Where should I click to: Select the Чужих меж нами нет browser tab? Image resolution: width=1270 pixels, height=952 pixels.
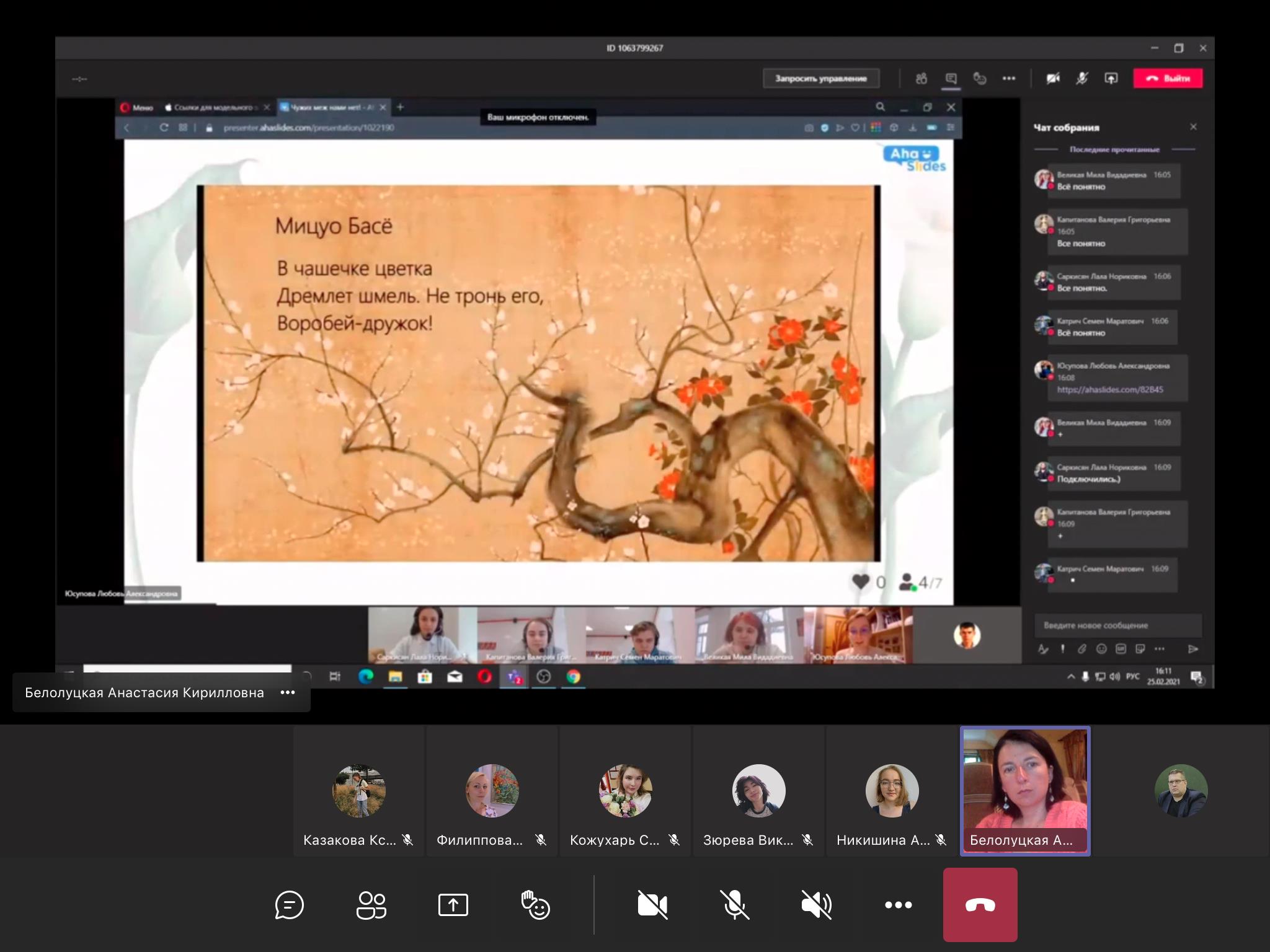[x=329, y=107]
